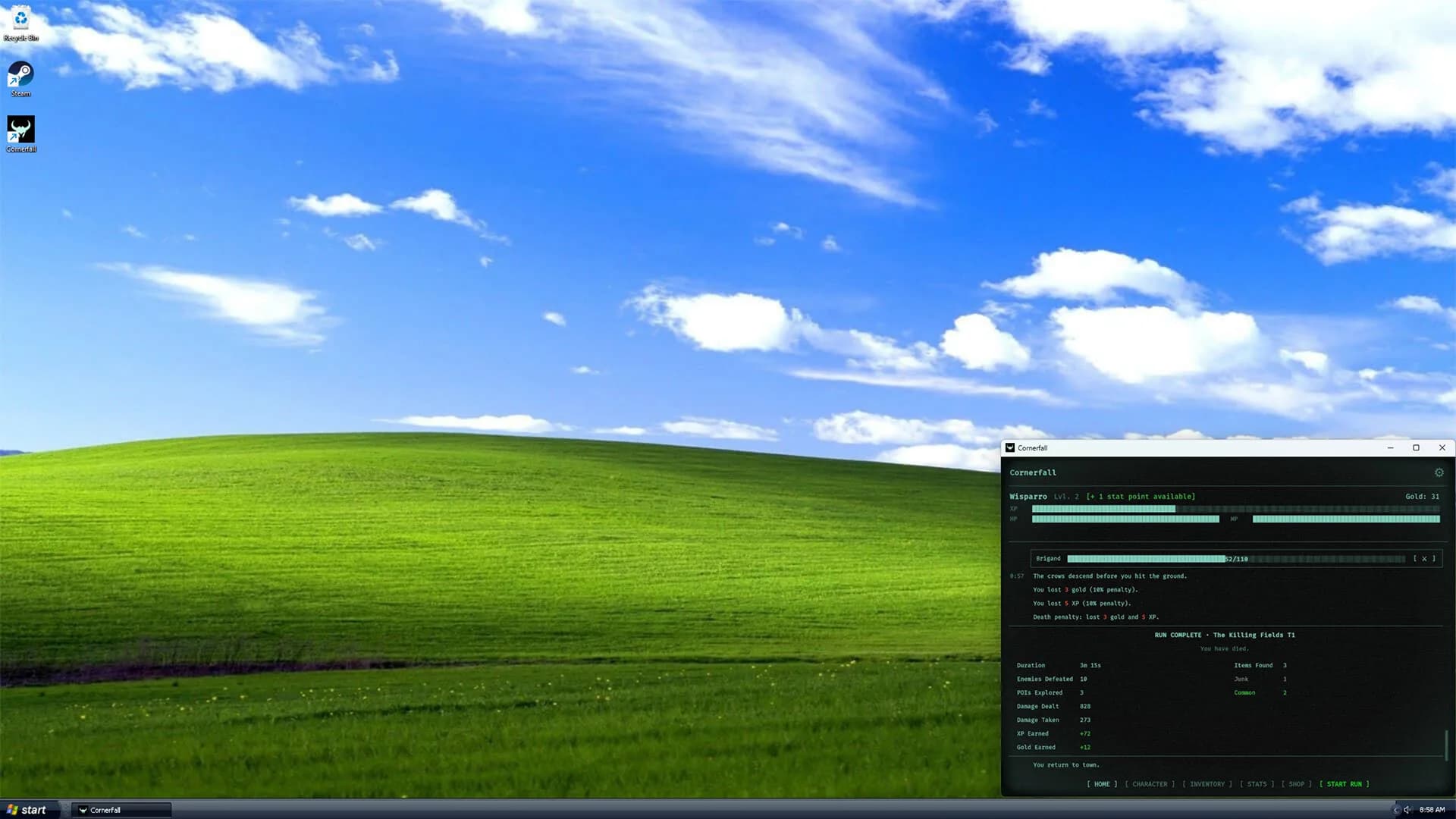
Task: Click the "You lost 5 XP" log line
Action: click(x=1082, y=604)
